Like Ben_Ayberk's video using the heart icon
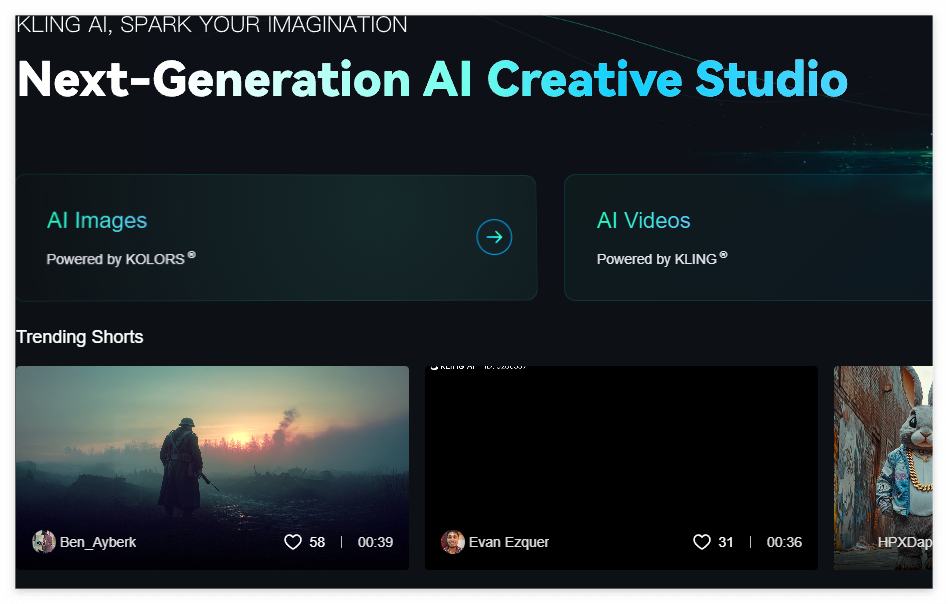The height and width of the screenshot is (604, 948). (292, 541)
